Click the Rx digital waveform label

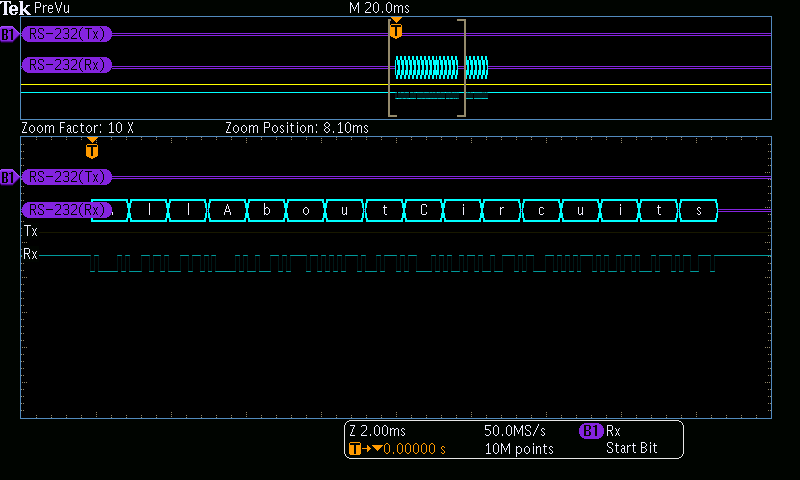point(31,254)
